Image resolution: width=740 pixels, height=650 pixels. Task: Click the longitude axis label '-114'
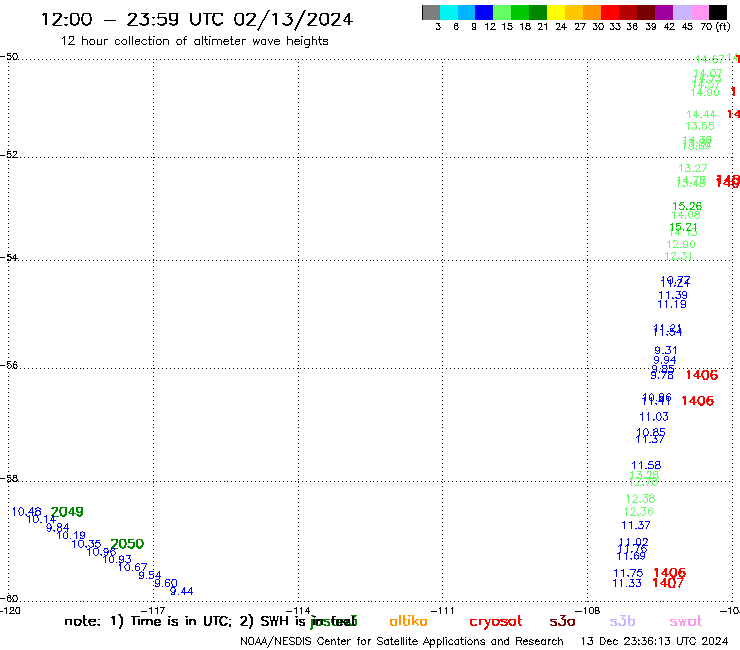click(x=298, y=611)
